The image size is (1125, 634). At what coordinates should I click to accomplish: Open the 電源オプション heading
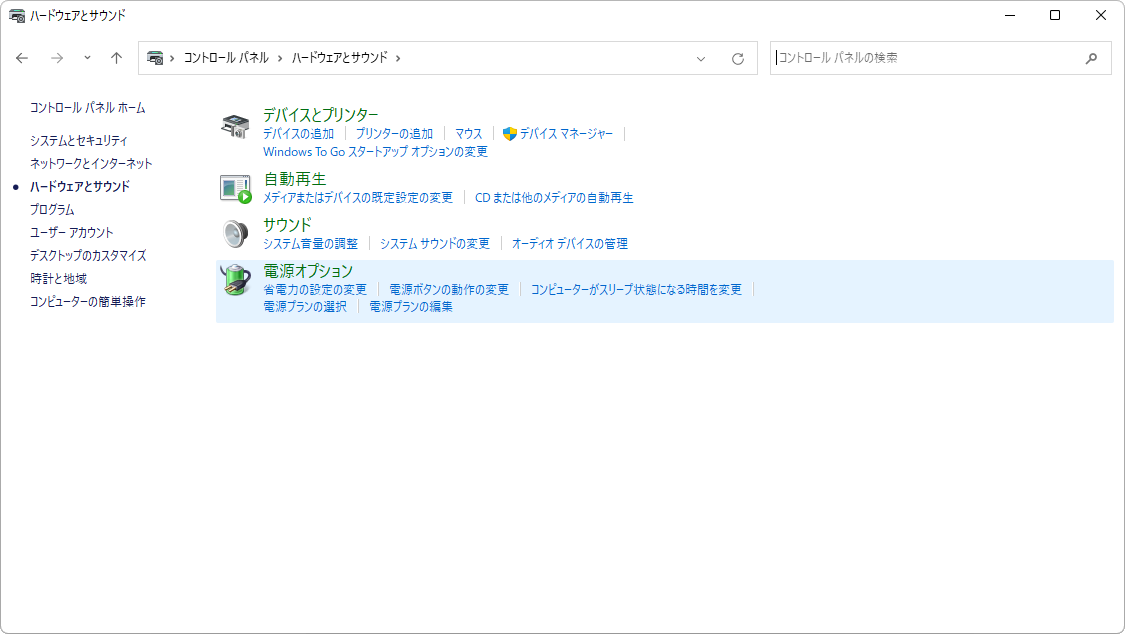[x=308, y=270]
